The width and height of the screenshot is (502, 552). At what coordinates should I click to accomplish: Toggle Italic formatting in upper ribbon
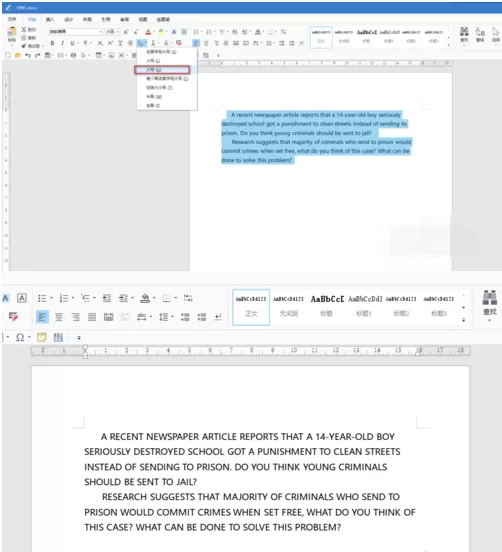coord(62,43)
